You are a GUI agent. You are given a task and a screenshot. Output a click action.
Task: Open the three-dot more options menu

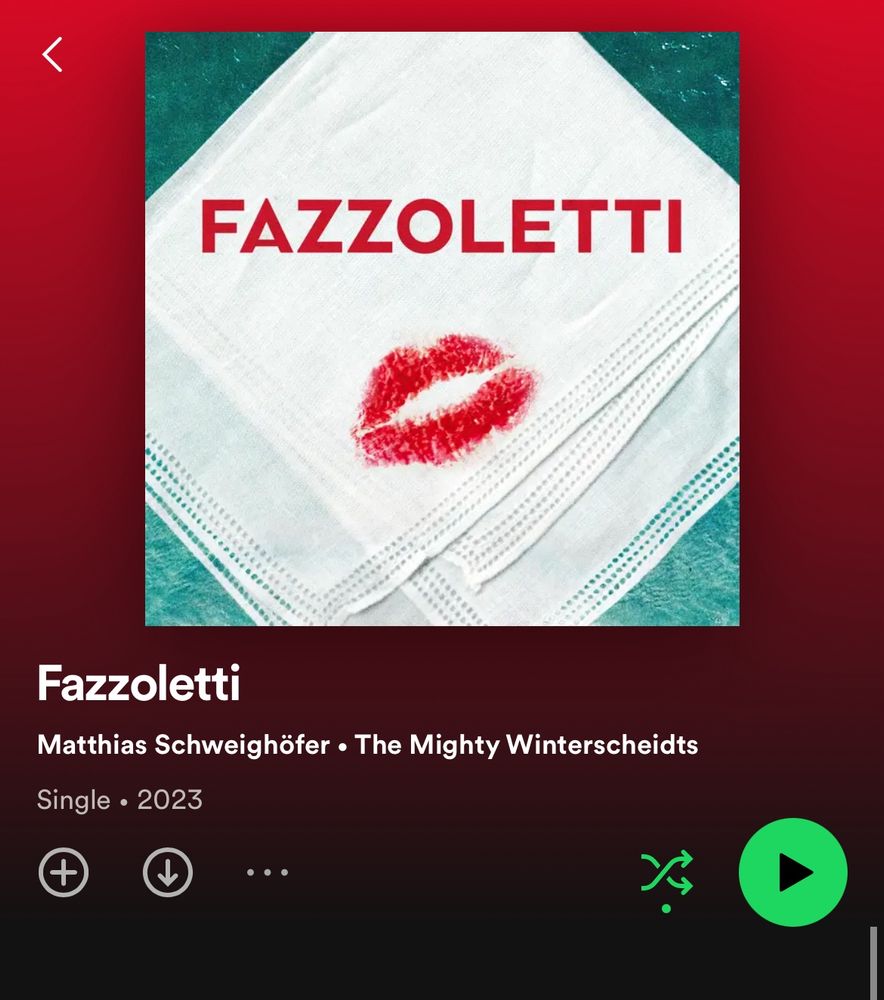(x=267, y=872)
